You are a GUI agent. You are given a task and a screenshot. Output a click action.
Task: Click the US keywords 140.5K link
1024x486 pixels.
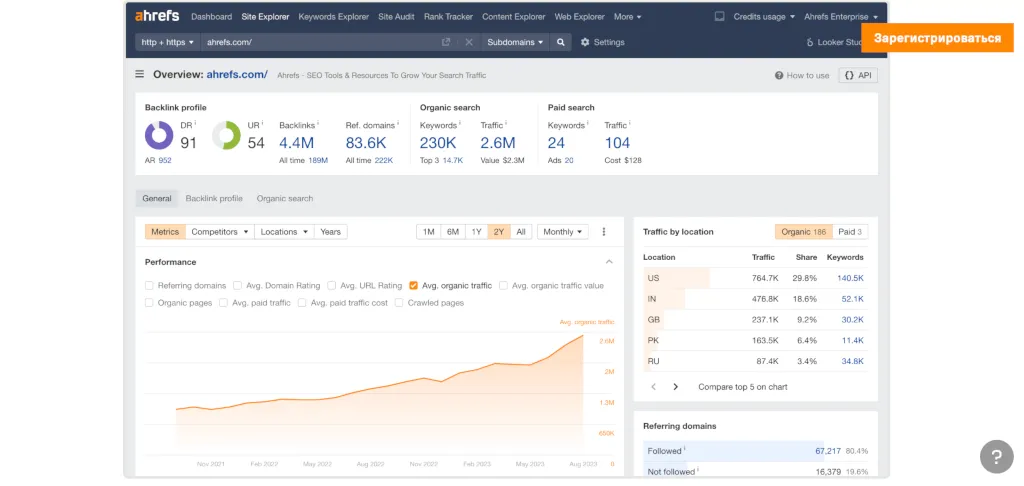850,278
